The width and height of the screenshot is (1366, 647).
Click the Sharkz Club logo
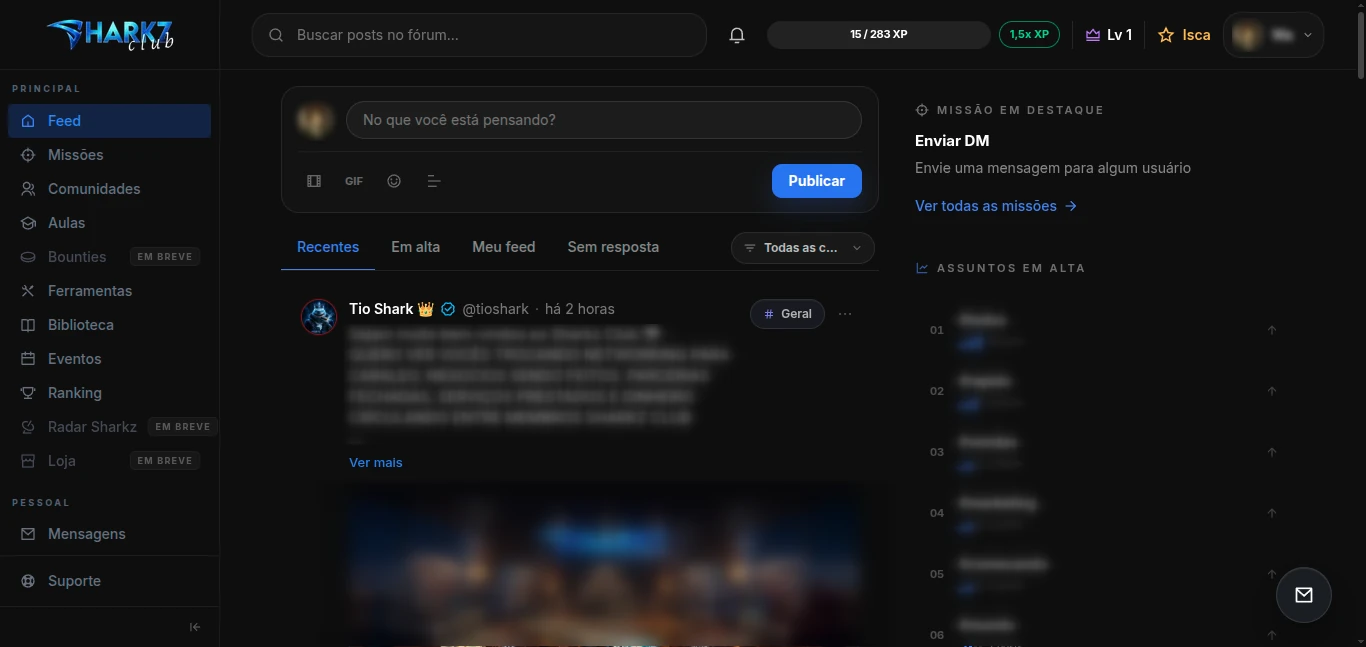[110, 35]
